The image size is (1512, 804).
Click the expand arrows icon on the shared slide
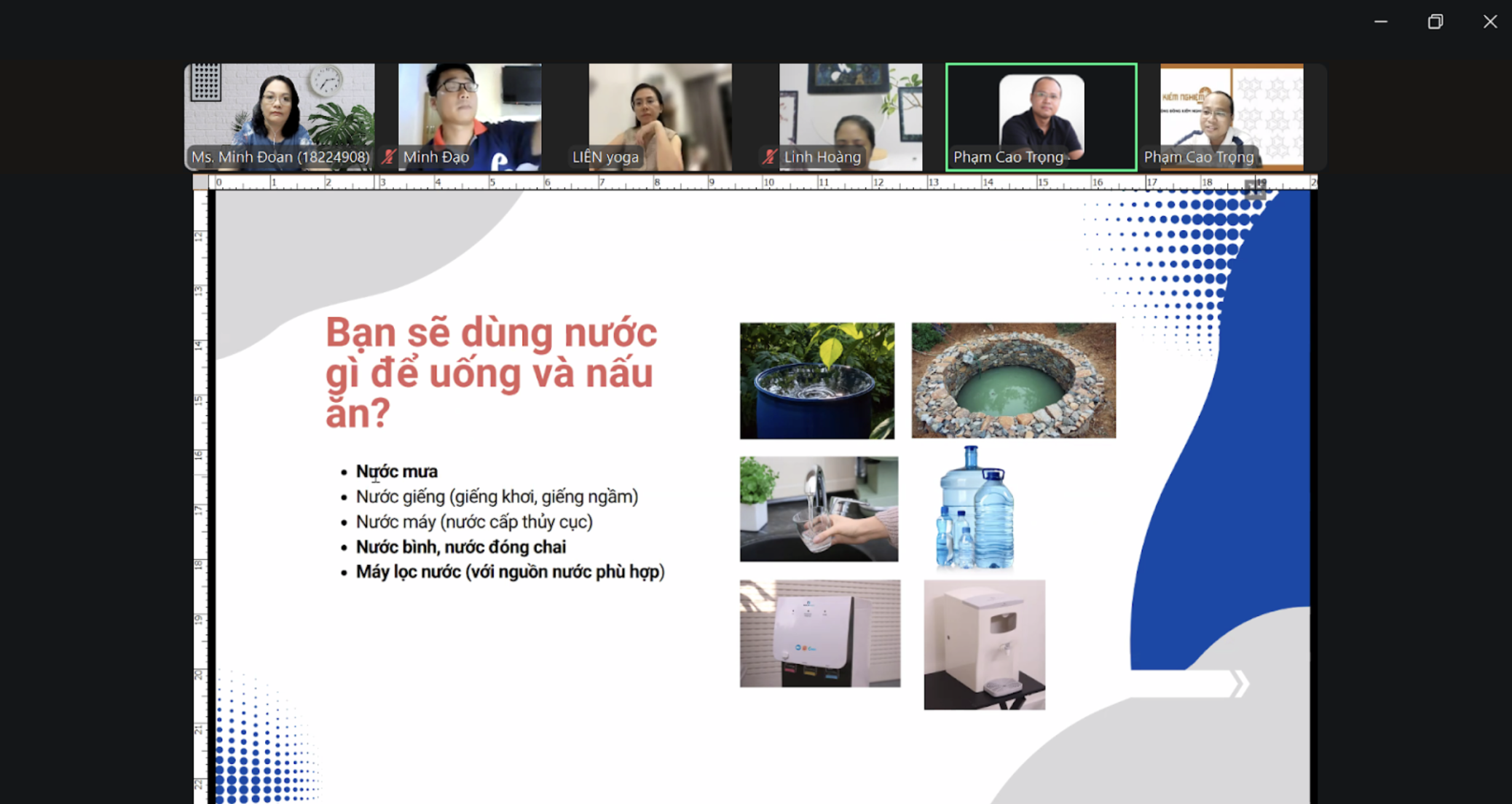pyautogui.click(x=1254, y=189)
